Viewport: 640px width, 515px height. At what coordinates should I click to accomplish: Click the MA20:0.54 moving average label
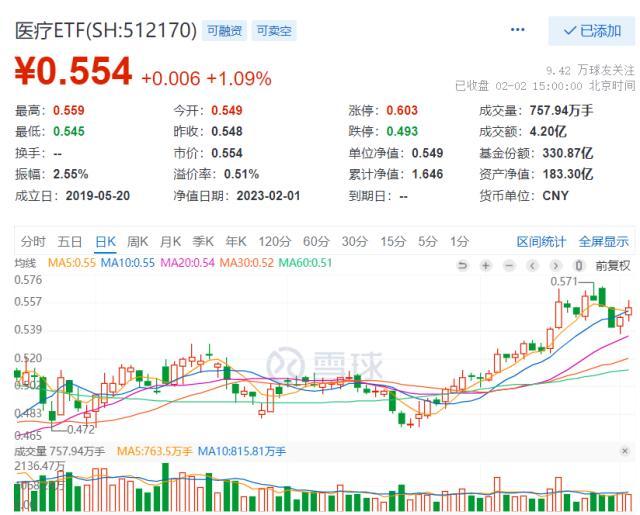pyautogui.click(x=187, y=262)
